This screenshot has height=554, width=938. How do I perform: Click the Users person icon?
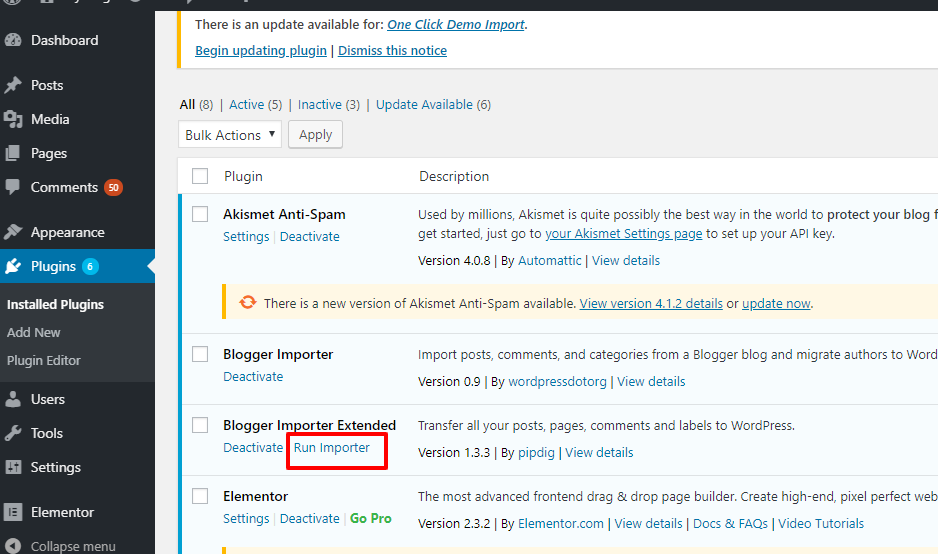(13, 399)
